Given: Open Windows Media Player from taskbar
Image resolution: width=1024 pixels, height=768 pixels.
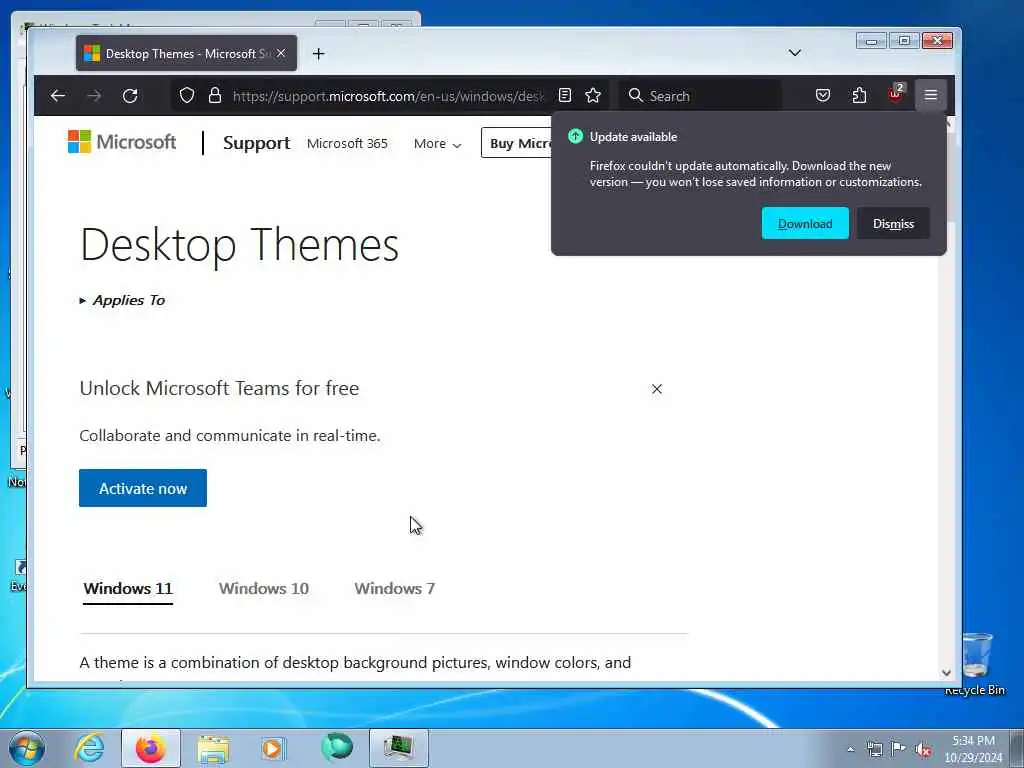Looking at the screenshot, I should pos(272,748).
